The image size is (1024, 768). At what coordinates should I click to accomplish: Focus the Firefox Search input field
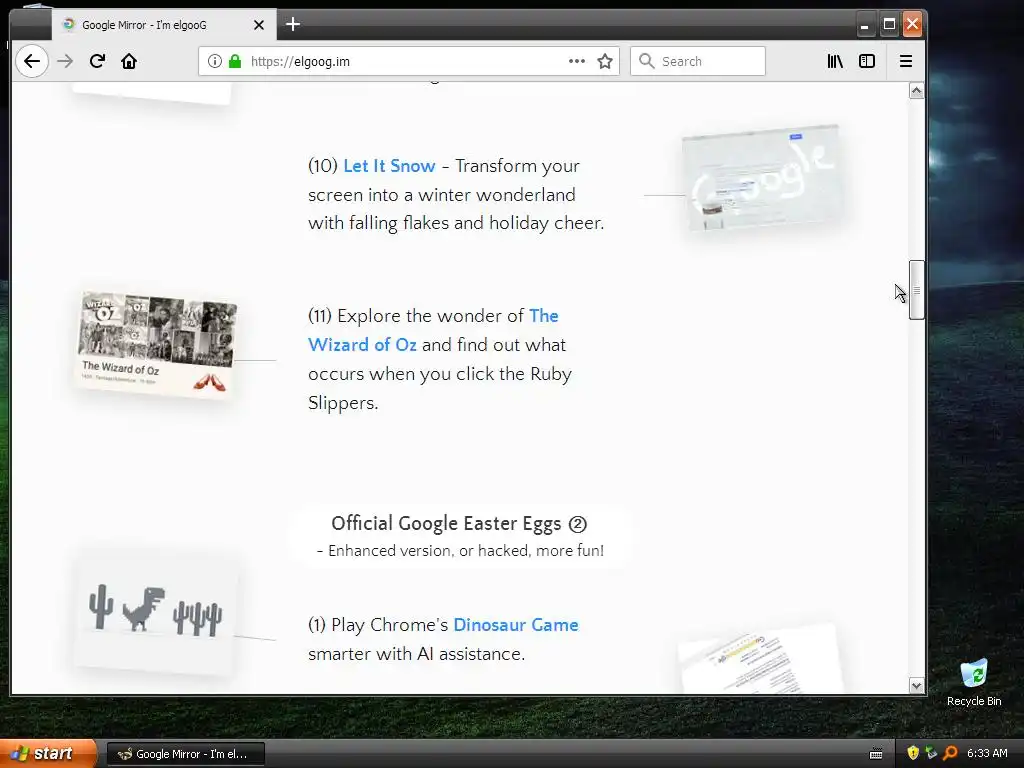click(x=697, y=61)
